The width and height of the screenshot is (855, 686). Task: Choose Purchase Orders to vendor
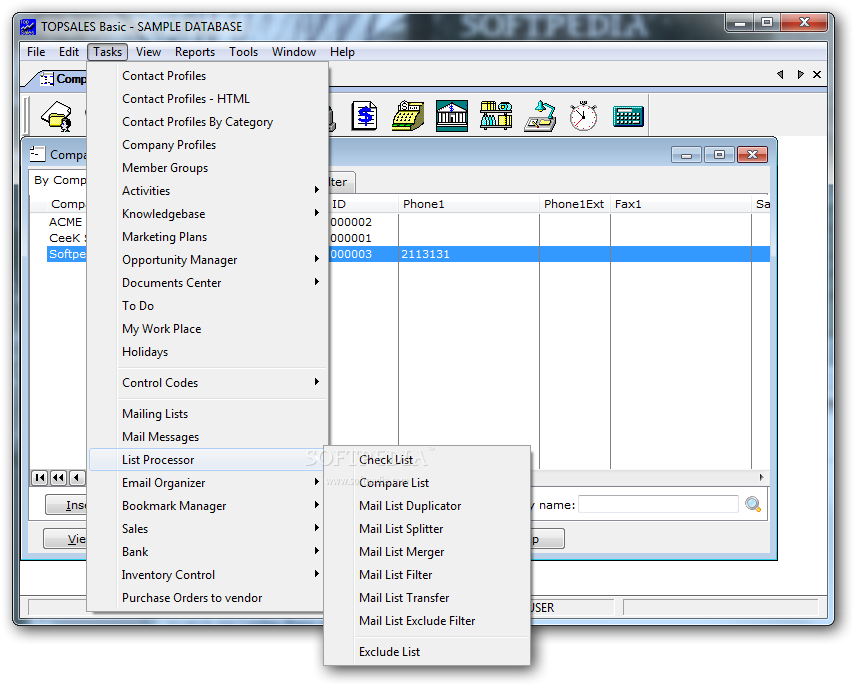point(208,598)
